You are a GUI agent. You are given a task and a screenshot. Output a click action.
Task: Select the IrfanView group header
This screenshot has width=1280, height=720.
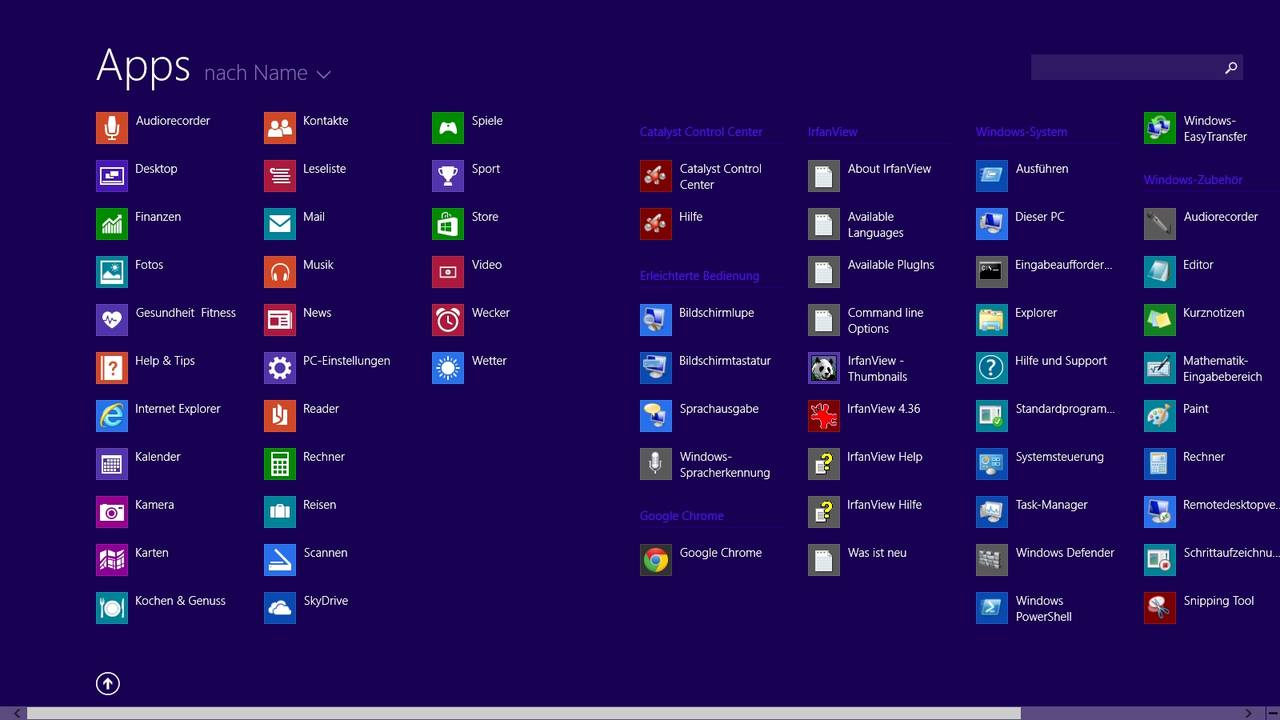(833, 132)
